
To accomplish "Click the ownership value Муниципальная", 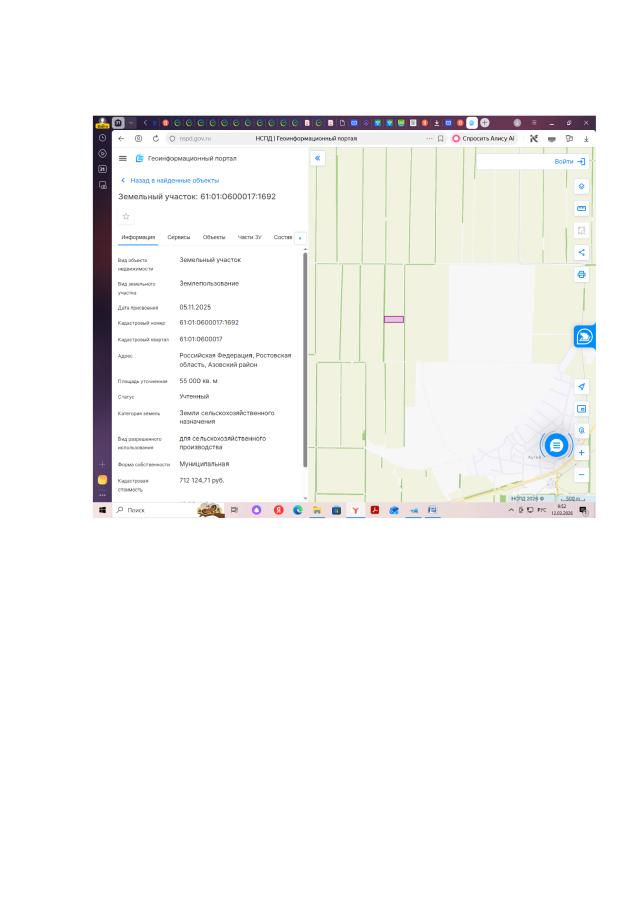I will coord(204,464).
